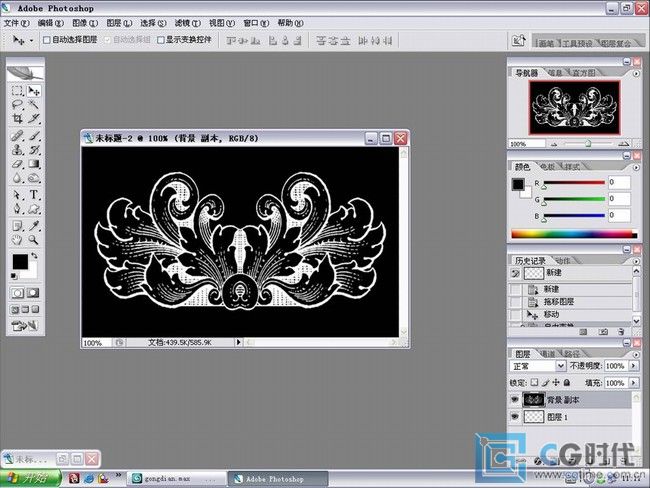
Task: Choose the Crop tool
Action: tap(17, 118)
